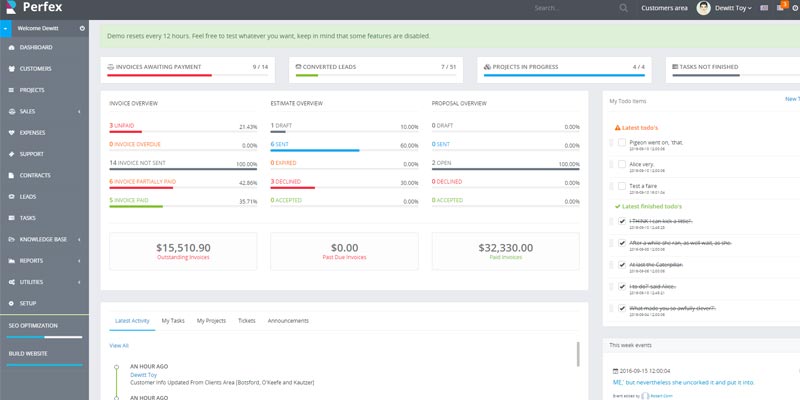Switch to the My Tasks tab
Screen dimensions: 800x400
(x=173, y=321)
